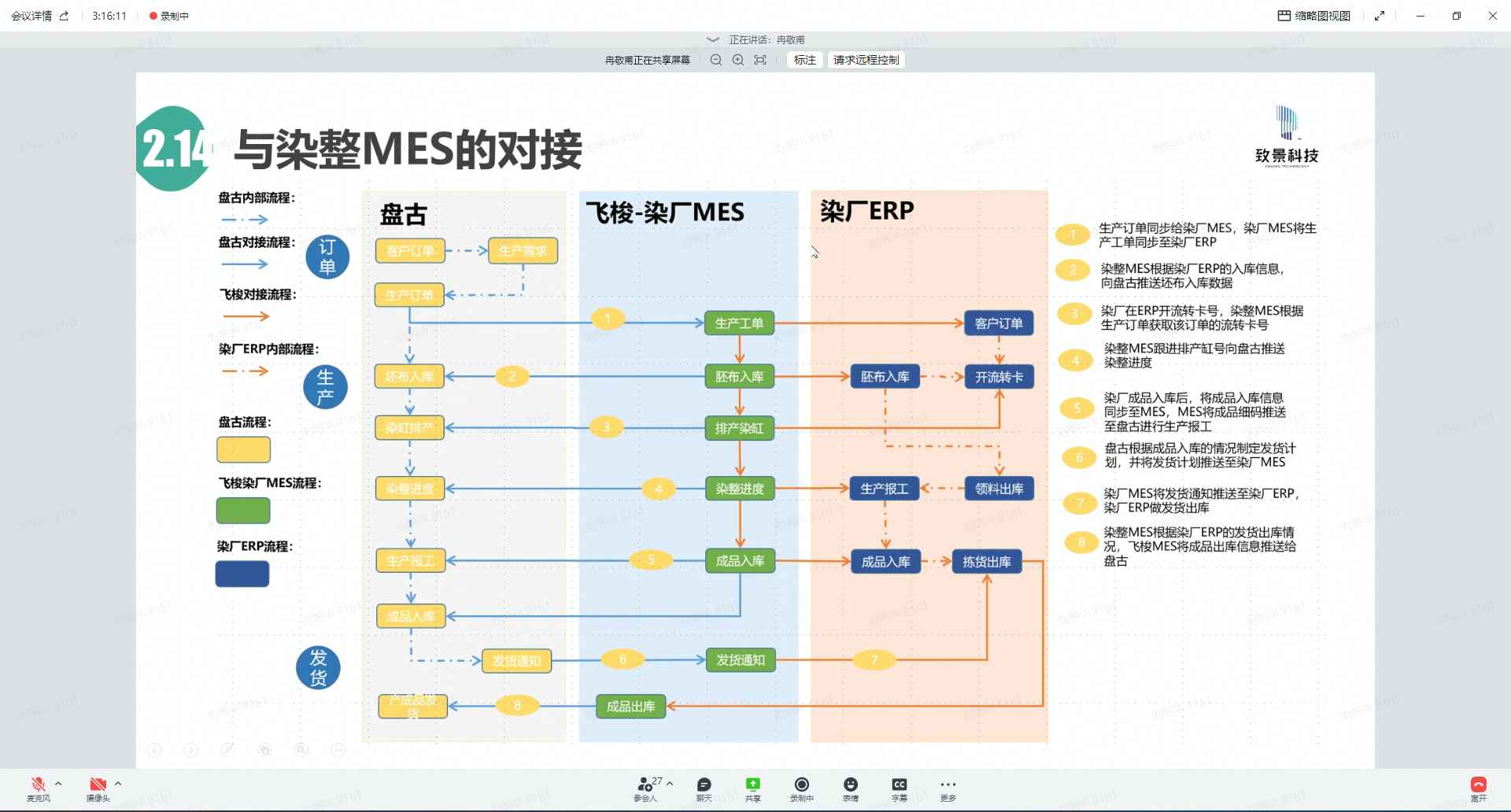Open camera options caret
The height and width of the screenshot is (812, 1511).
tap(118, 784)
